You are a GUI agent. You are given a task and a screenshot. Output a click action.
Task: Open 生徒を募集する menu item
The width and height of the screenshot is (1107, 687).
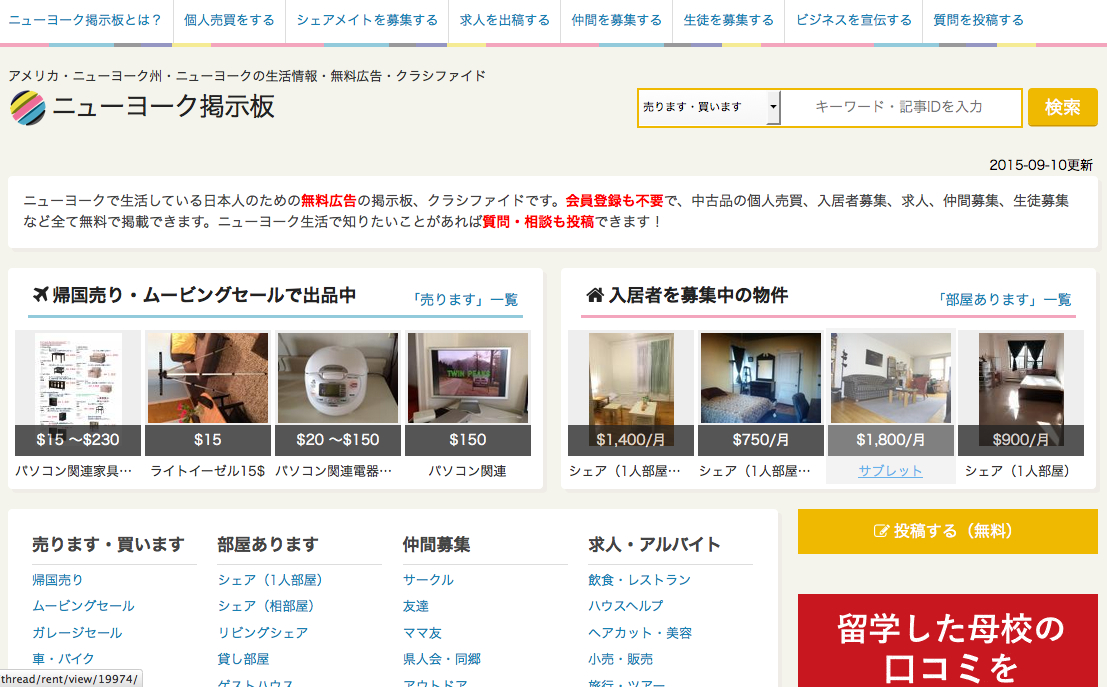tap(729, 20)
